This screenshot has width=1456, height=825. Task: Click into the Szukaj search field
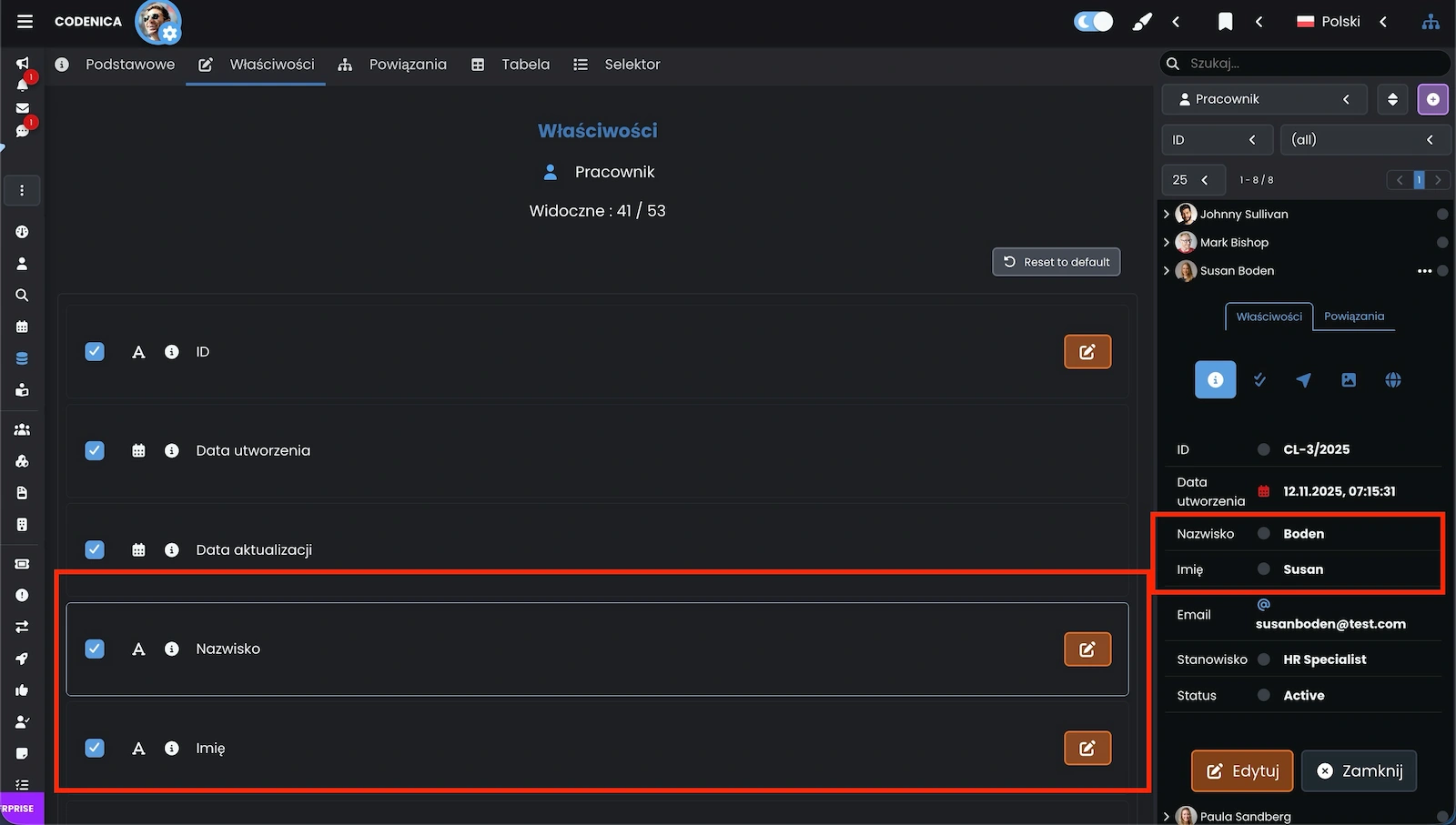(x=1310, y=64)
